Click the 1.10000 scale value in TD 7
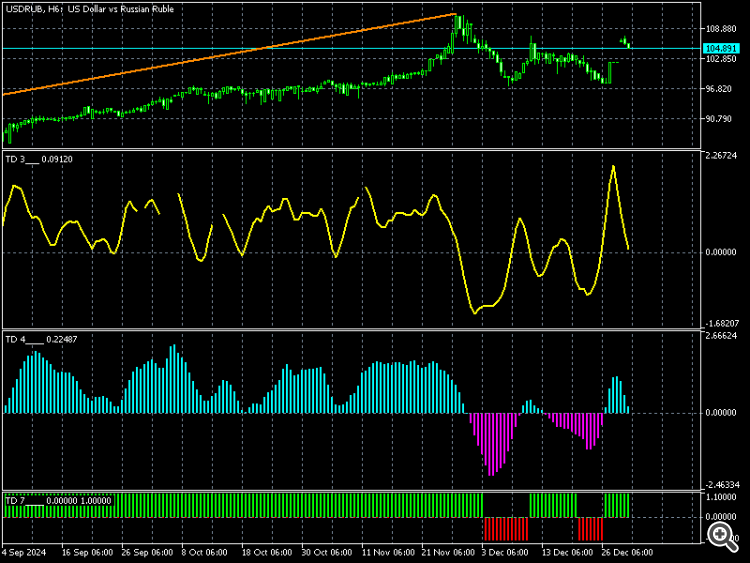 [x=721, y=497]
